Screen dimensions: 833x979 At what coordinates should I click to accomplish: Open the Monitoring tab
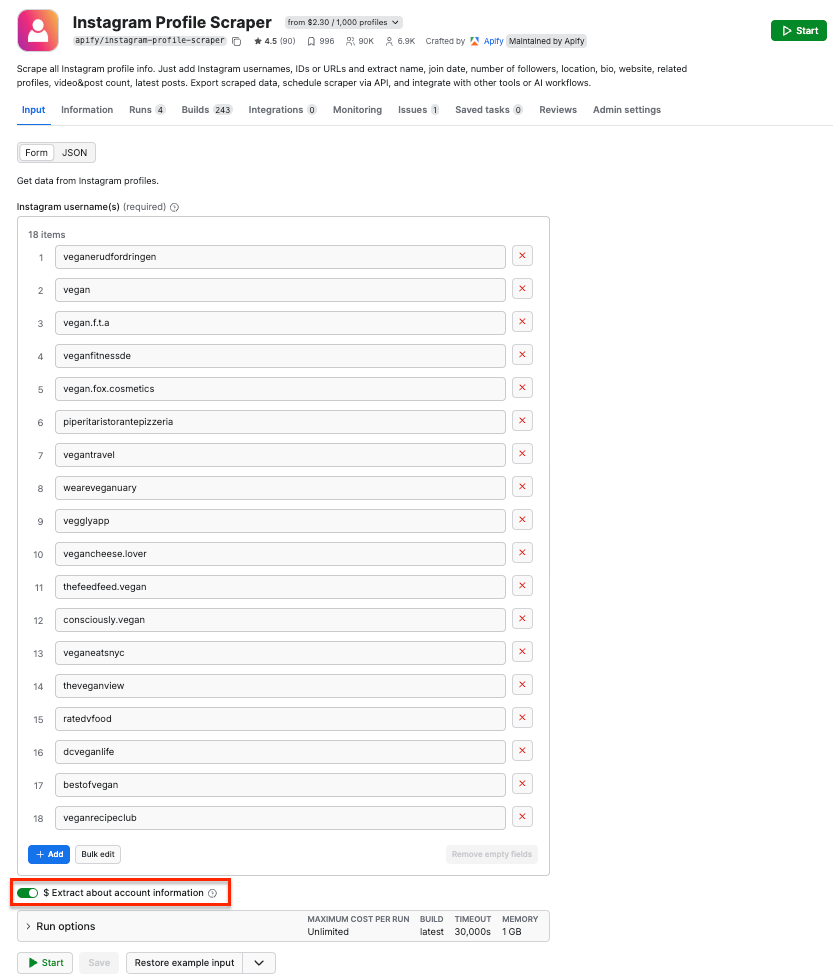click(357, 110)
